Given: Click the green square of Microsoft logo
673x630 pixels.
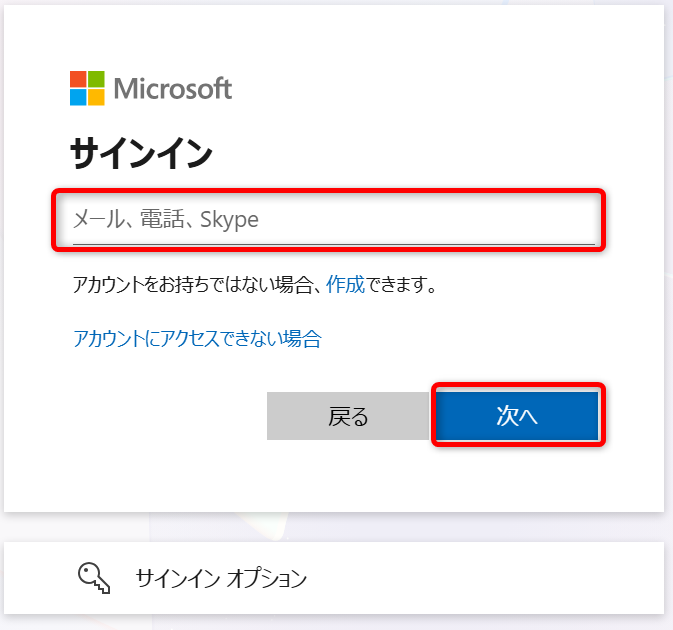Looking at the screenshot, I should pos(96,79).
